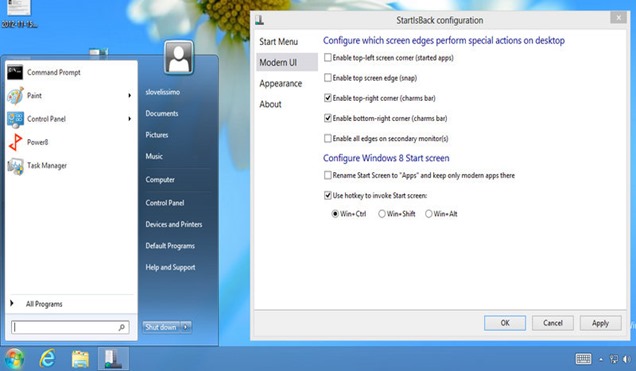Switch to the About tab

pyautogui.click(x=271, y=104)
